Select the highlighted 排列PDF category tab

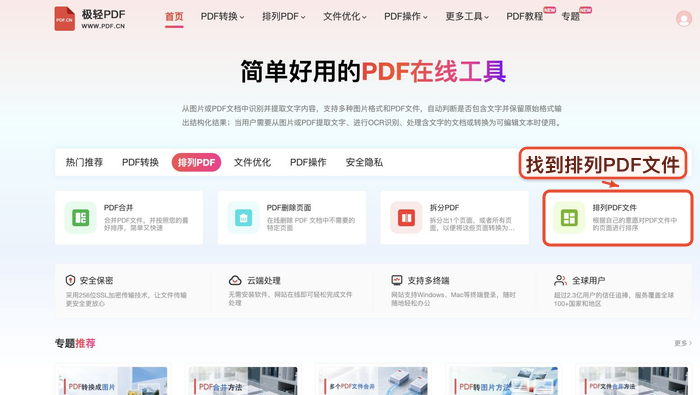click(196, 162)
